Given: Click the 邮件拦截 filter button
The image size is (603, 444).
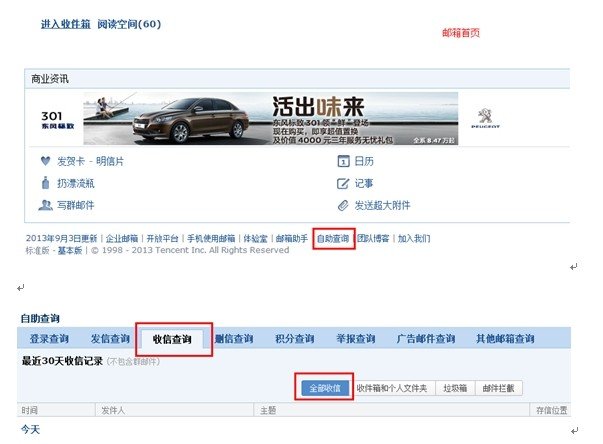Looking at the screenshot, I should tap(498, 388).
